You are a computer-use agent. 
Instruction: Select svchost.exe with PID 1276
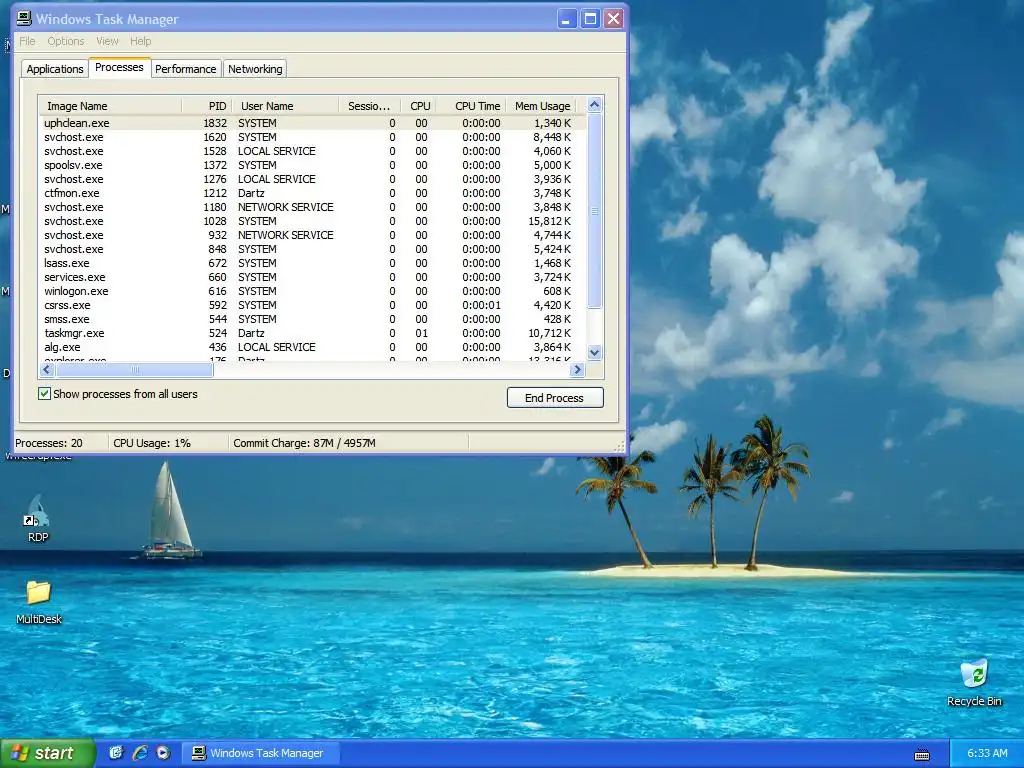pyautogui.click(x=312, y=179)
